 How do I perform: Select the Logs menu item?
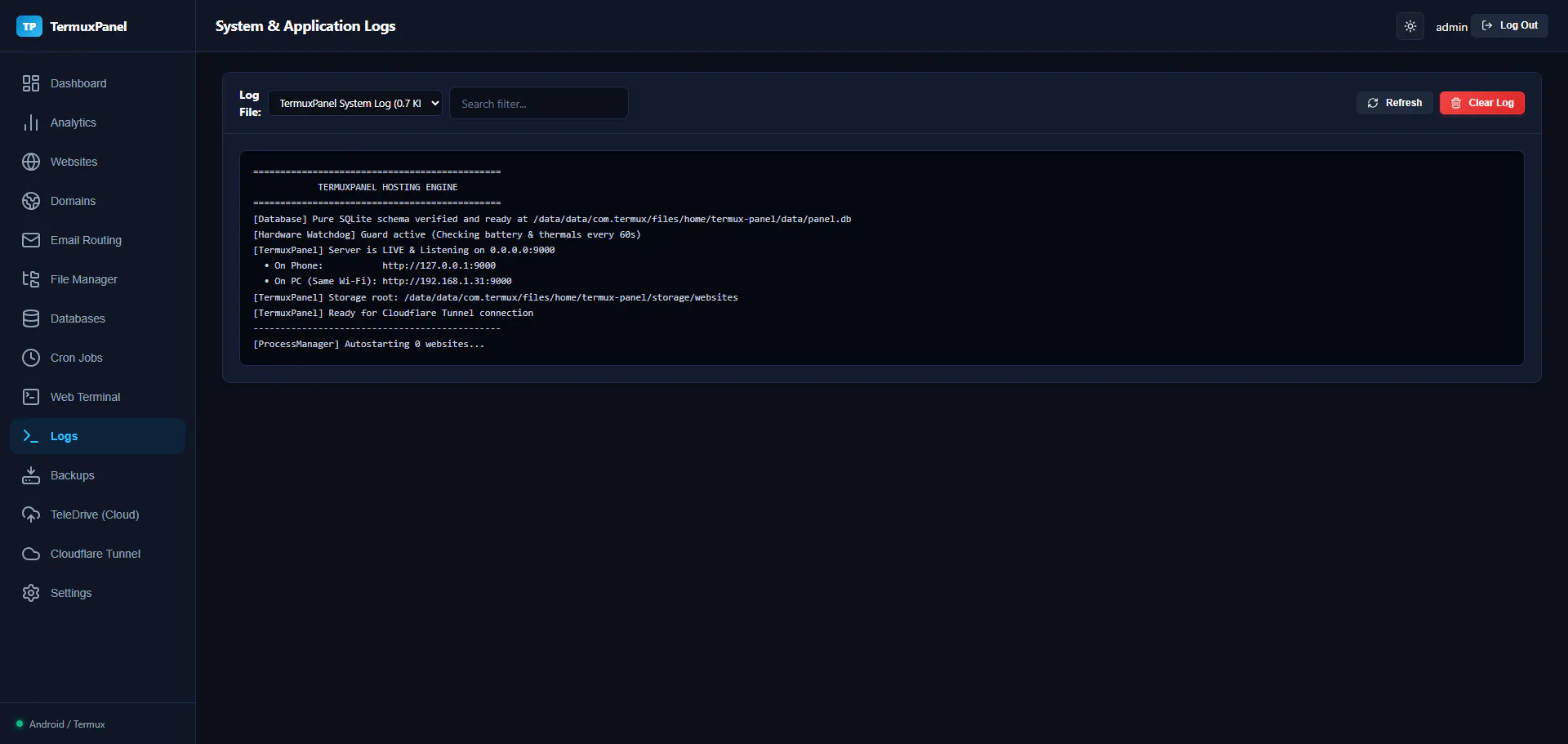(x=98, y=436)
